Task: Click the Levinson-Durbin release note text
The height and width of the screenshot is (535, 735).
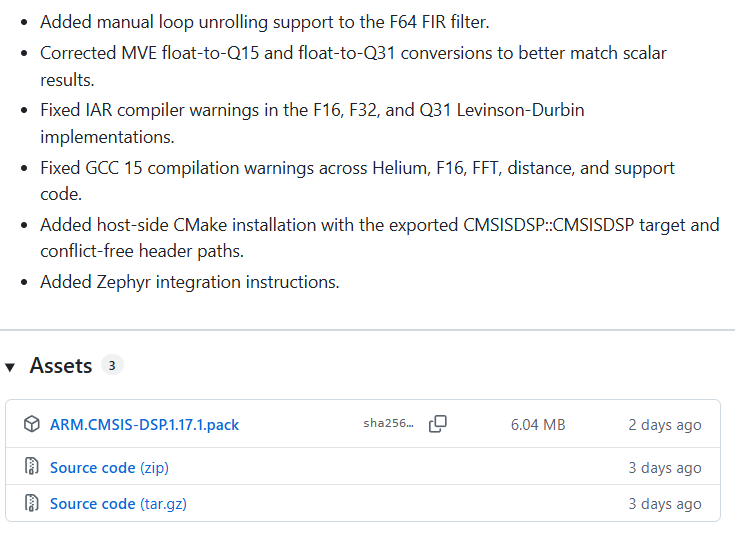Action: pyautogui.click(x=520, y=110)
